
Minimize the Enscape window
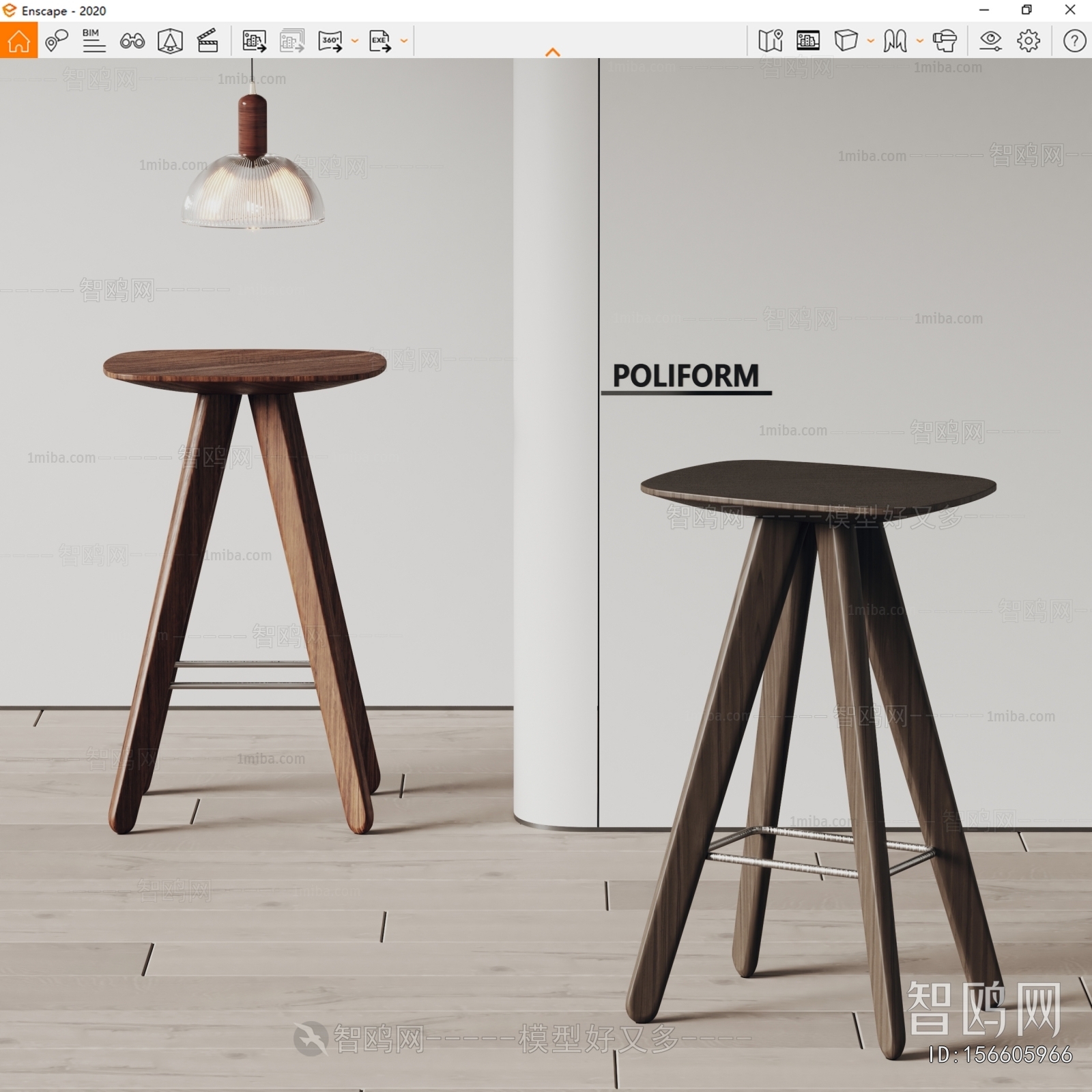983,10
